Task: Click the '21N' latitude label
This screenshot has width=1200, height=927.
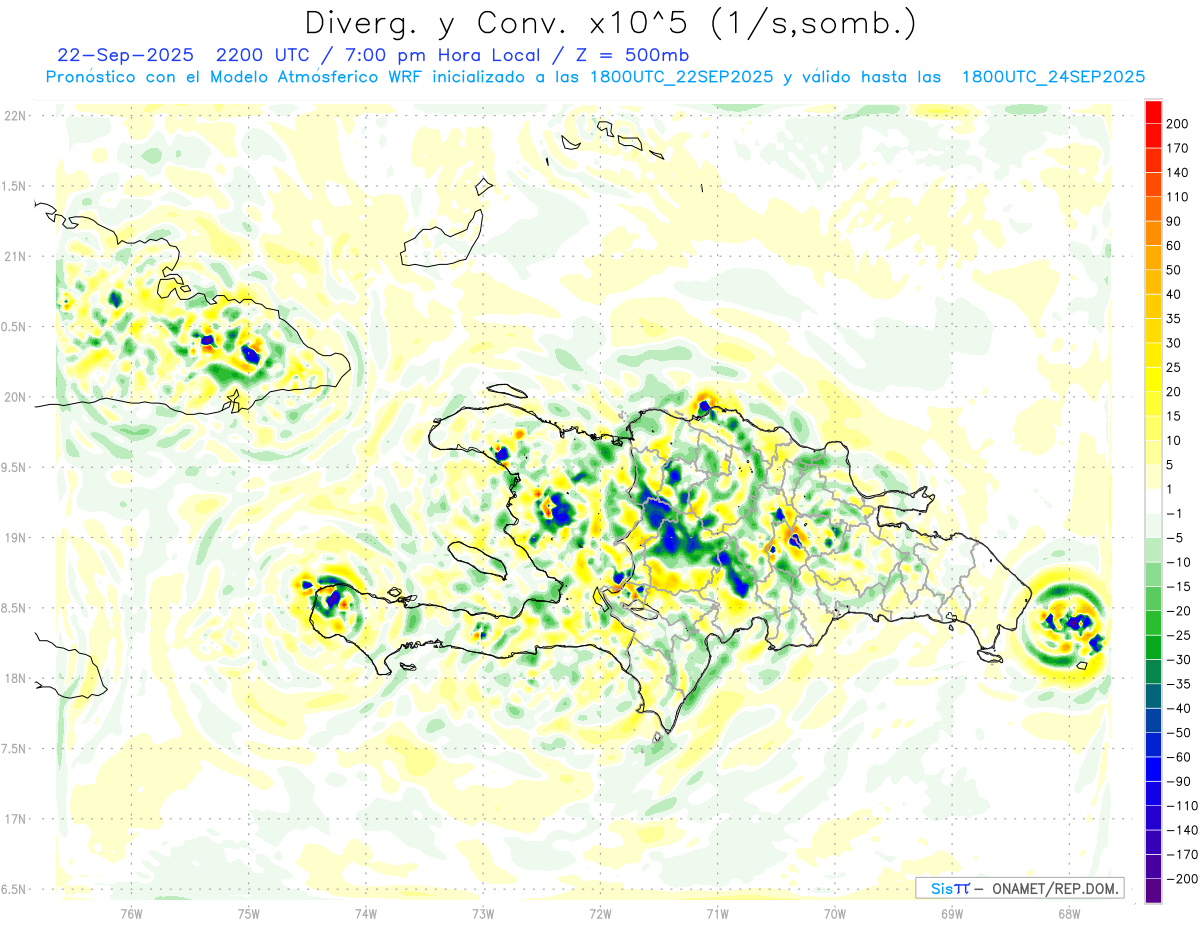Action: pyautogui.click(x=15, y=256)
